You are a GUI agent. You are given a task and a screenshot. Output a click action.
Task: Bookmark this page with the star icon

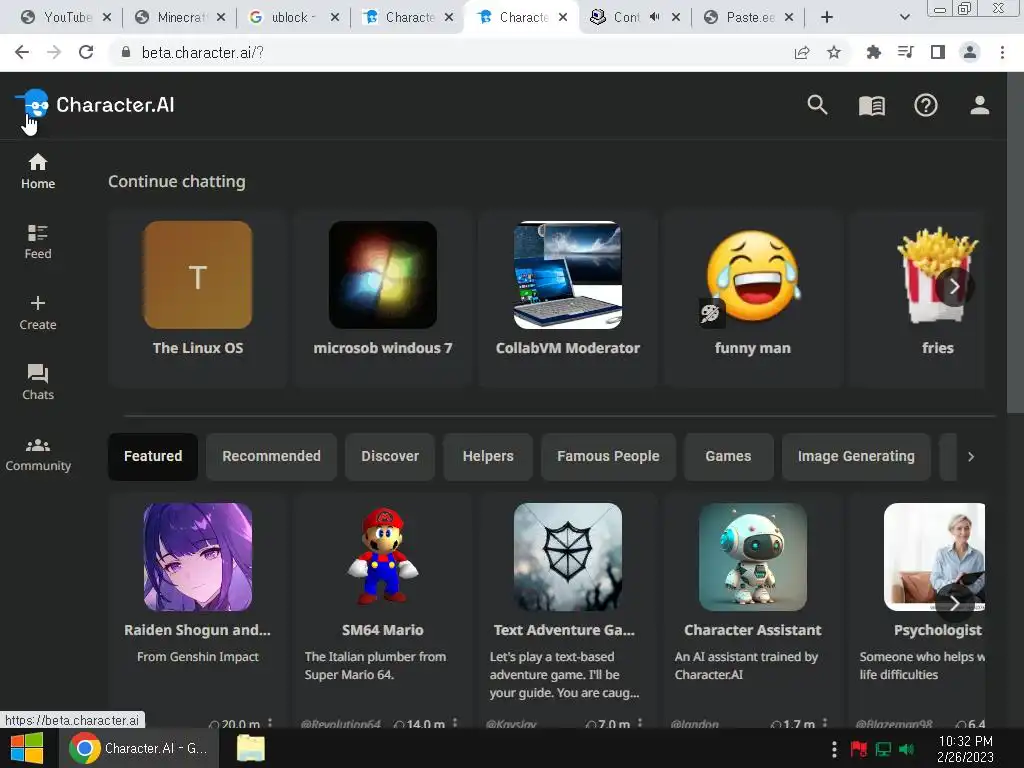click(x=834, y=52)
